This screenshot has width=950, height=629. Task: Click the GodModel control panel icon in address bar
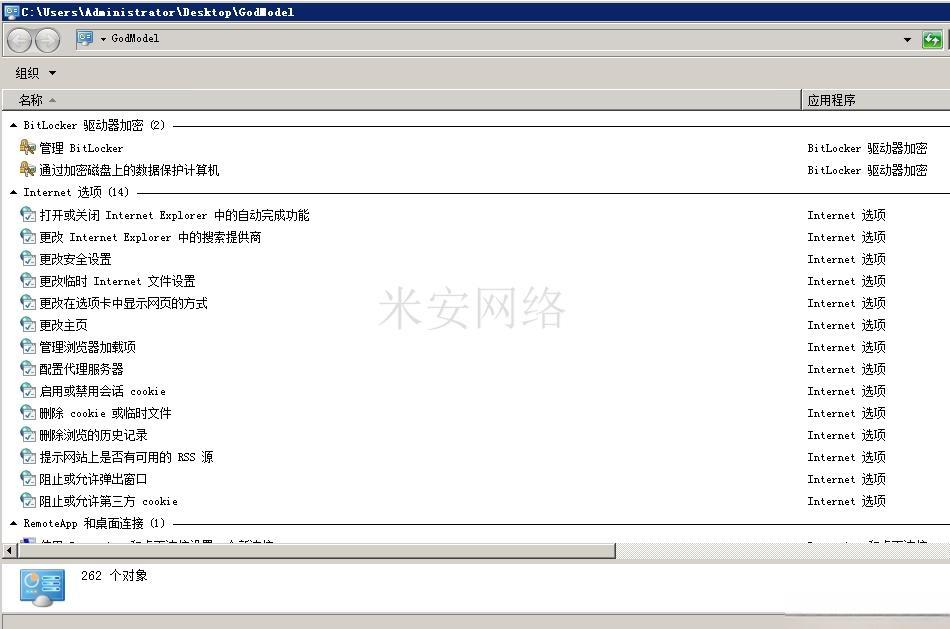85,39
